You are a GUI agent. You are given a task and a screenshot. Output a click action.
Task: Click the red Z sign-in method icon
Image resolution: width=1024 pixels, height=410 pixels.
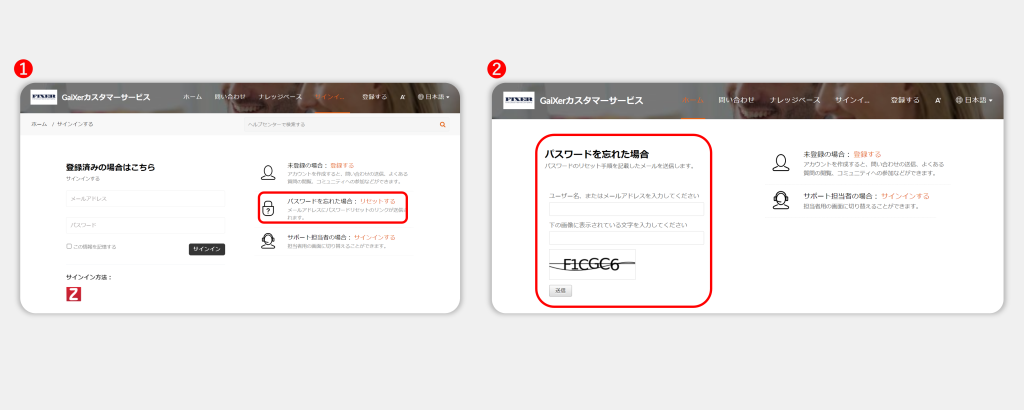pyautogui.click(x=73, y=294)
